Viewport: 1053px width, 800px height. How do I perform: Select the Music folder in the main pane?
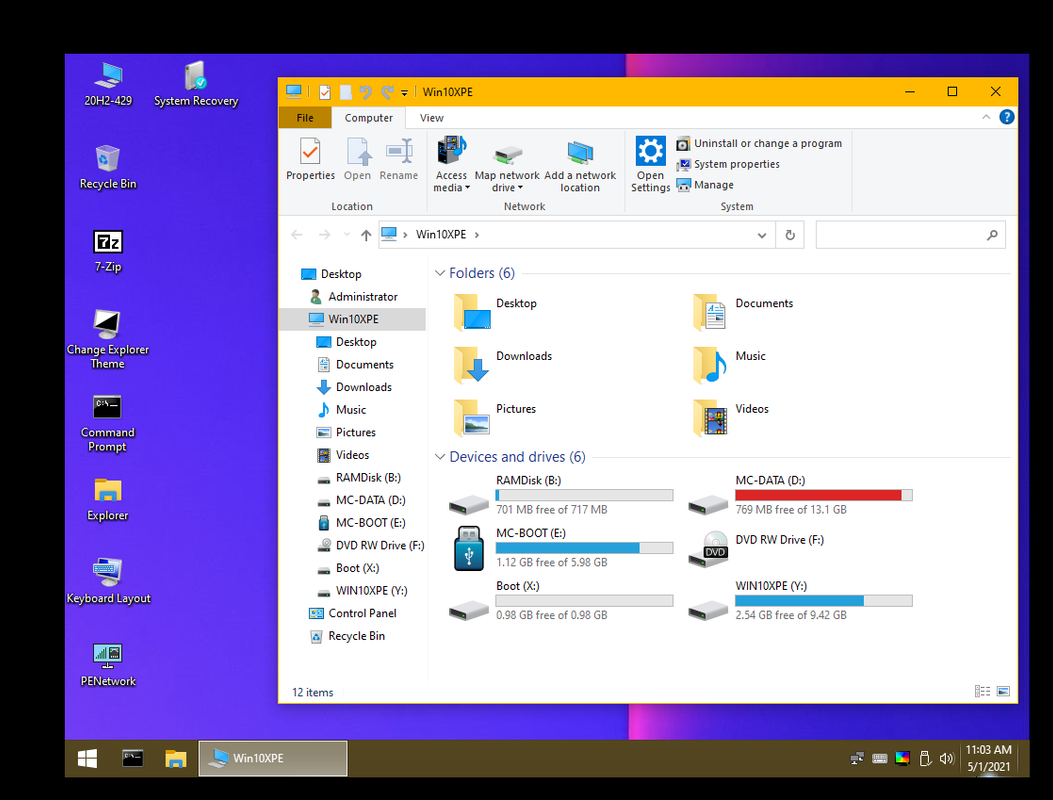(729, 363)
